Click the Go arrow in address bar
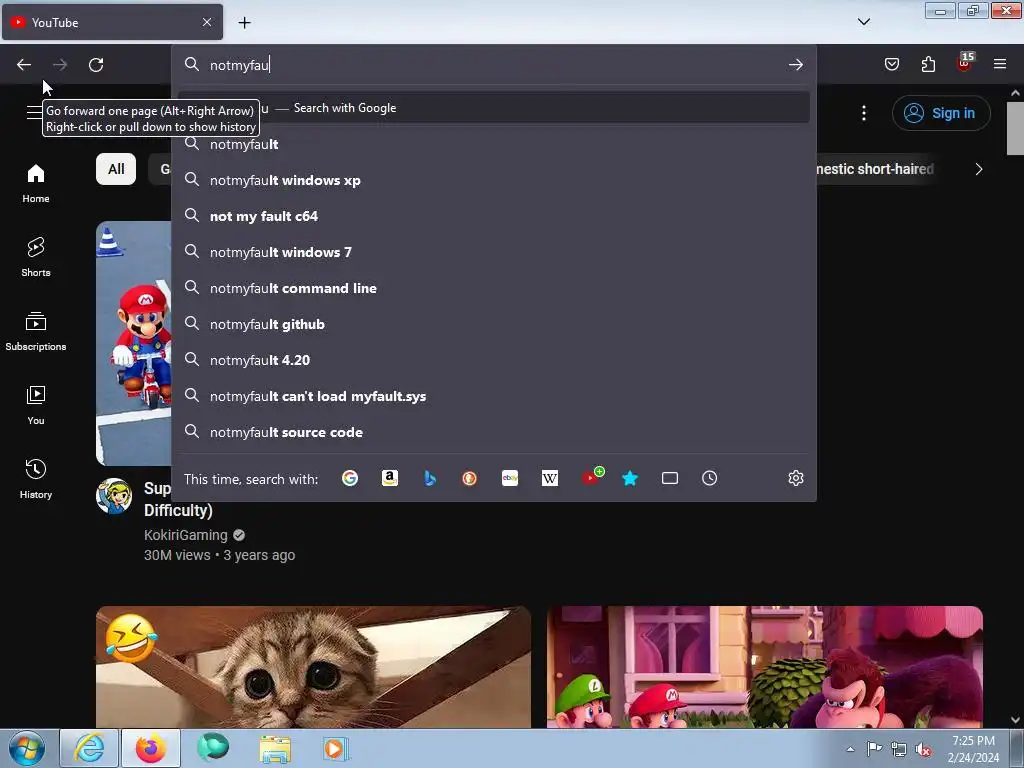 pyautogui.click(x=795, y=65)
